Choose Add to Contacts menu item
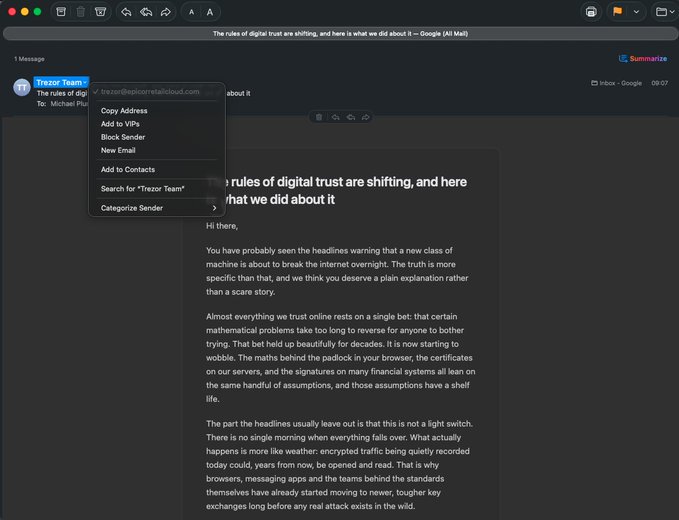The width and height of the screenshot is (679, 520). [128, 170]
